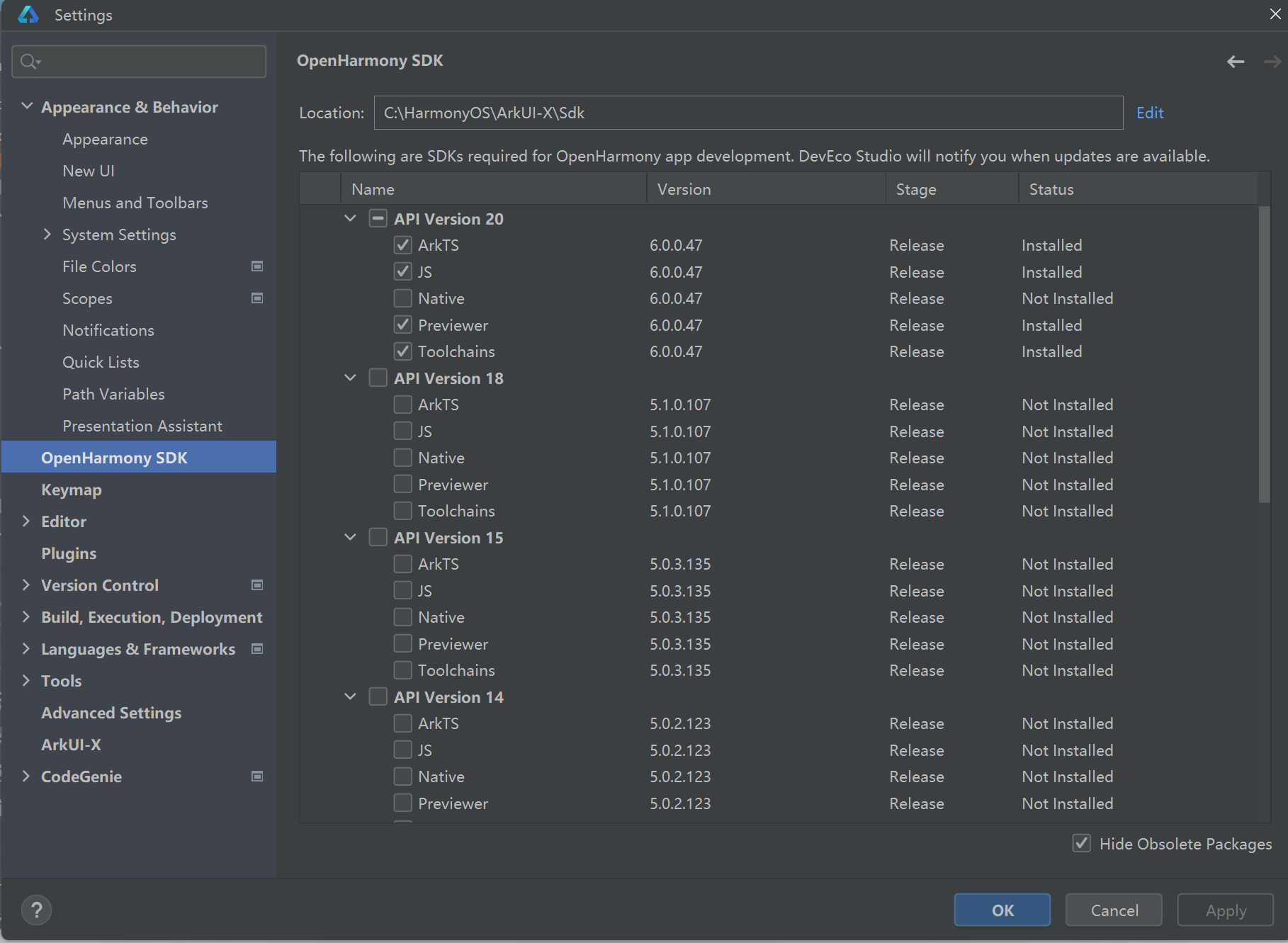This screenshot has width=1288, height=943.
Task: Open the Appearance settings page
Action: pyautogui.click(x=105, y=140)
